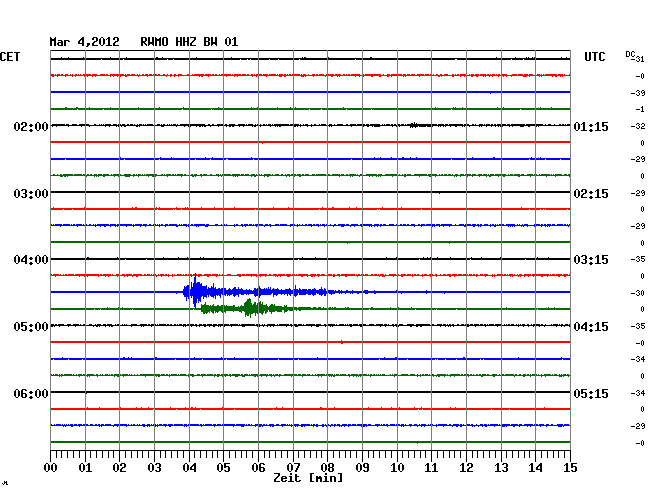Click the DC header value 31
This screenshot has width=650, height=494.
(640, 59)
